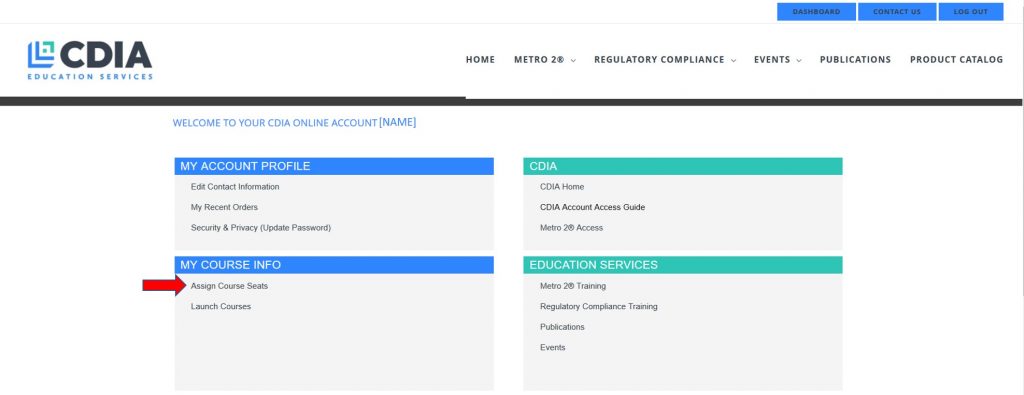Click the My Account Profile header
Viewport: 1024px width, 395px height.
pos(334,166)
